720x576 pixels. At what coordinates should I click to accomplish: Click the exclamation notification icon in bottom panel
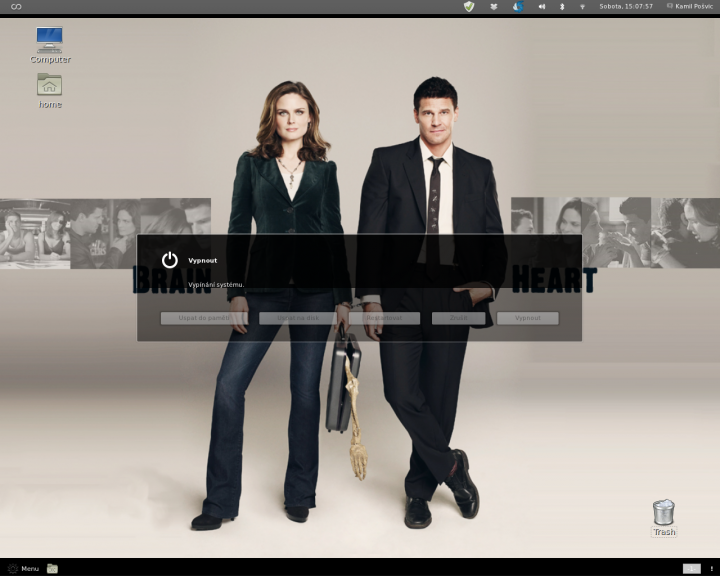712,569
